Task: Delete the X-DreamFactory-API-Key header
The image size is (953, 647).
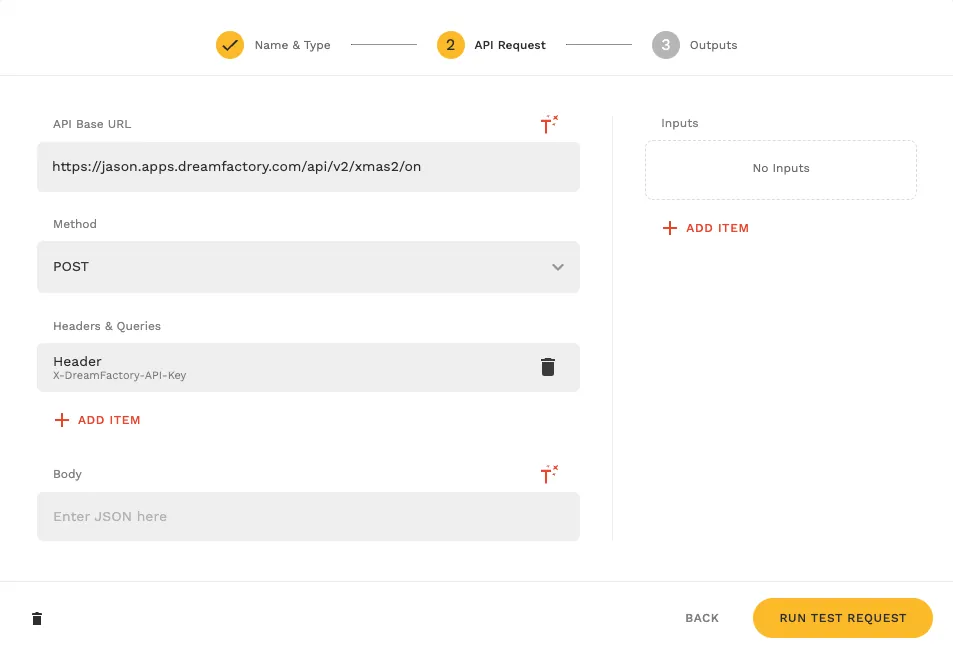Action: (x=548, y=367)
